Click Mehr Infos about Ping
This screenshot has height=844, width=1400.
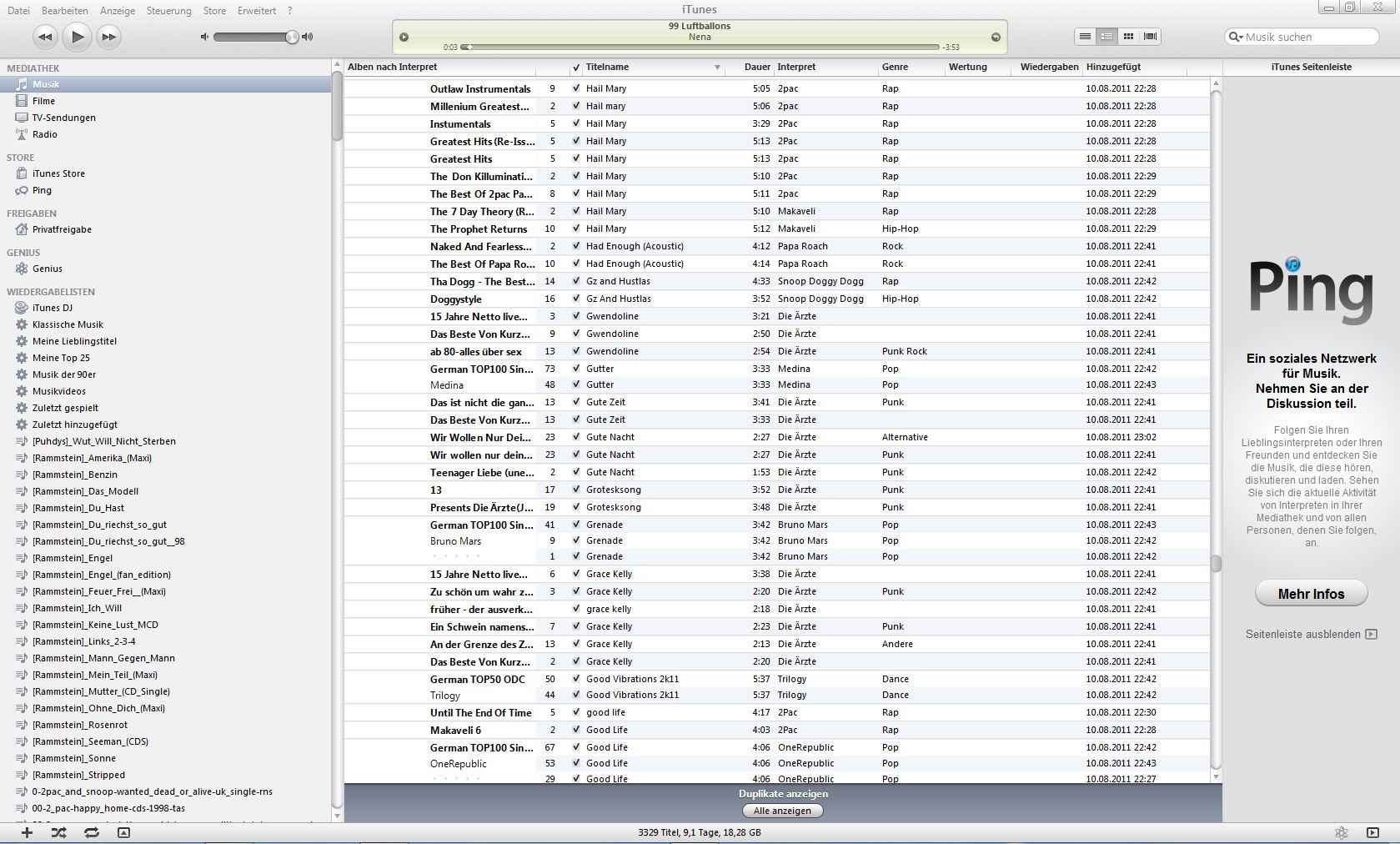(1311, 594)
